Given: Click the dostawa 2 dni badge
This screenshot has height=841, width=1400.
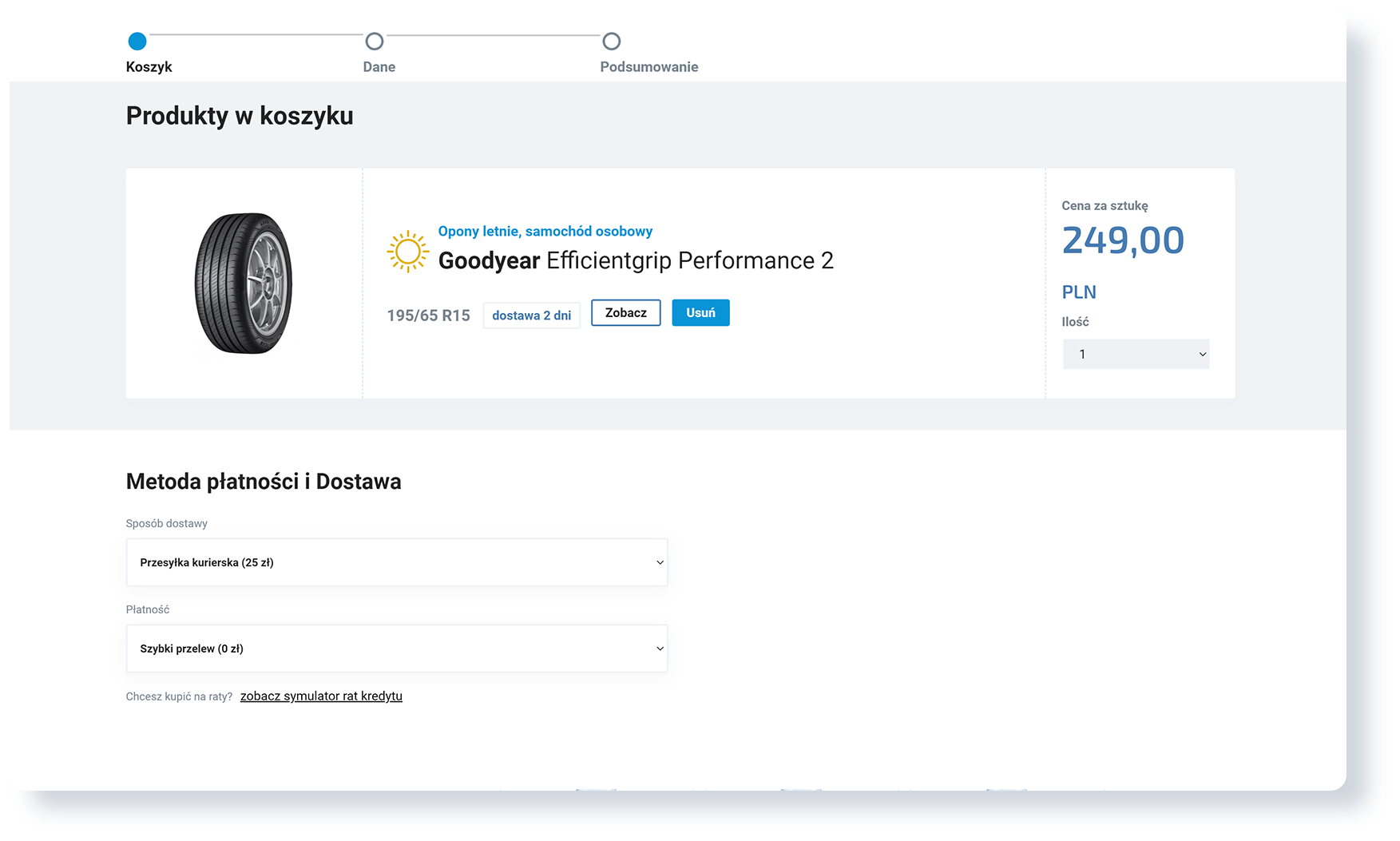Looking at the screenshot, I should tap(532, 315).
